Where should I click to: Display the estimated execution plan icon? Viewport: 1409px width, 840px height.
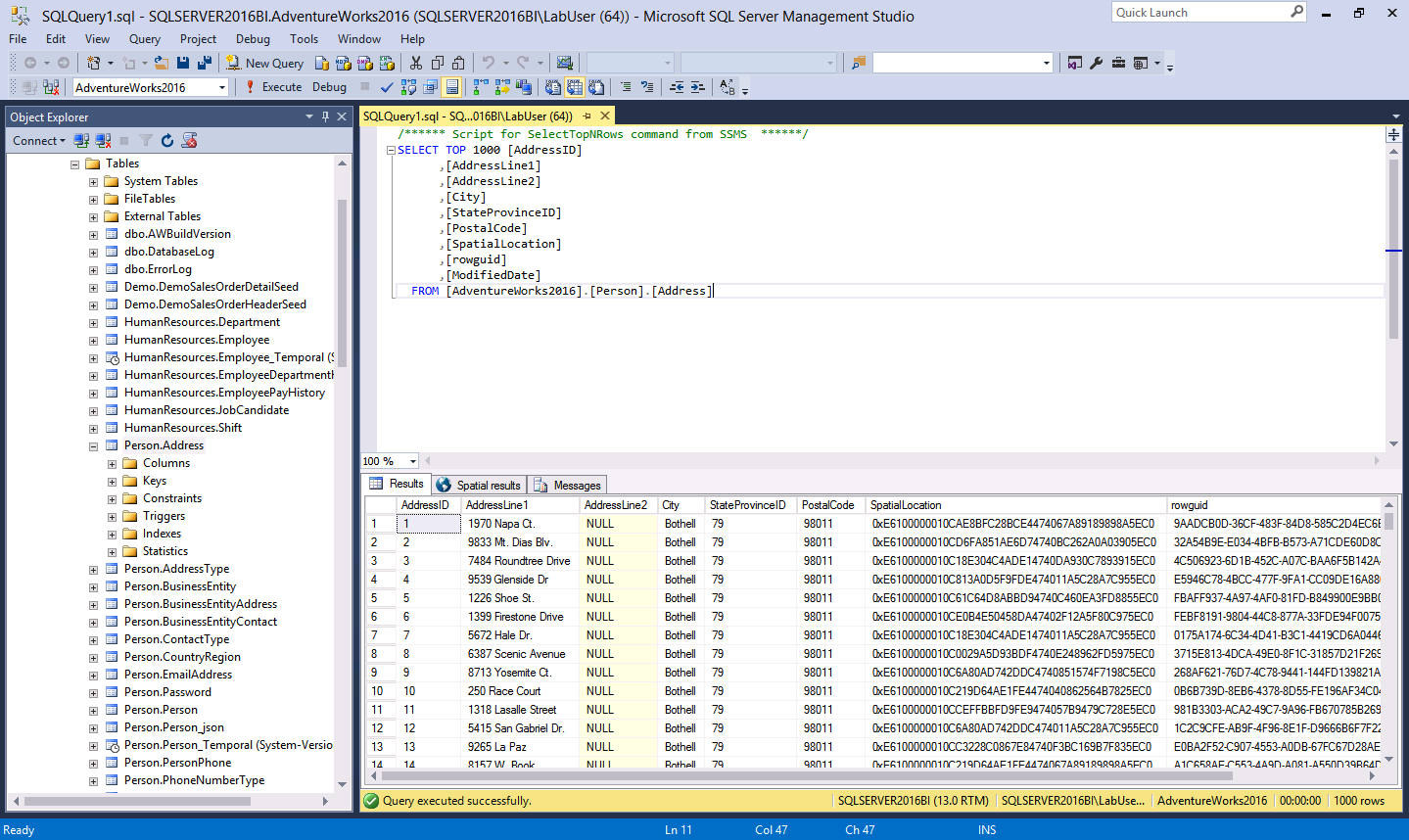408,87
